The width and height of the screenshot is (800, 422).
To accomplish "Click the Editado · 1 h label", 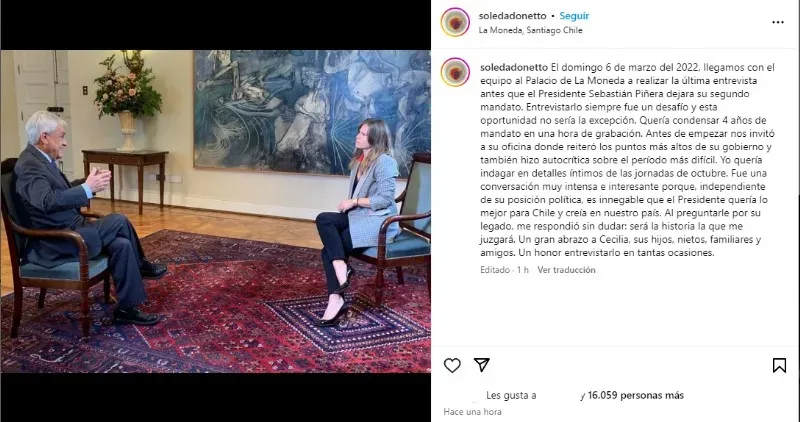I will (504, 270).
